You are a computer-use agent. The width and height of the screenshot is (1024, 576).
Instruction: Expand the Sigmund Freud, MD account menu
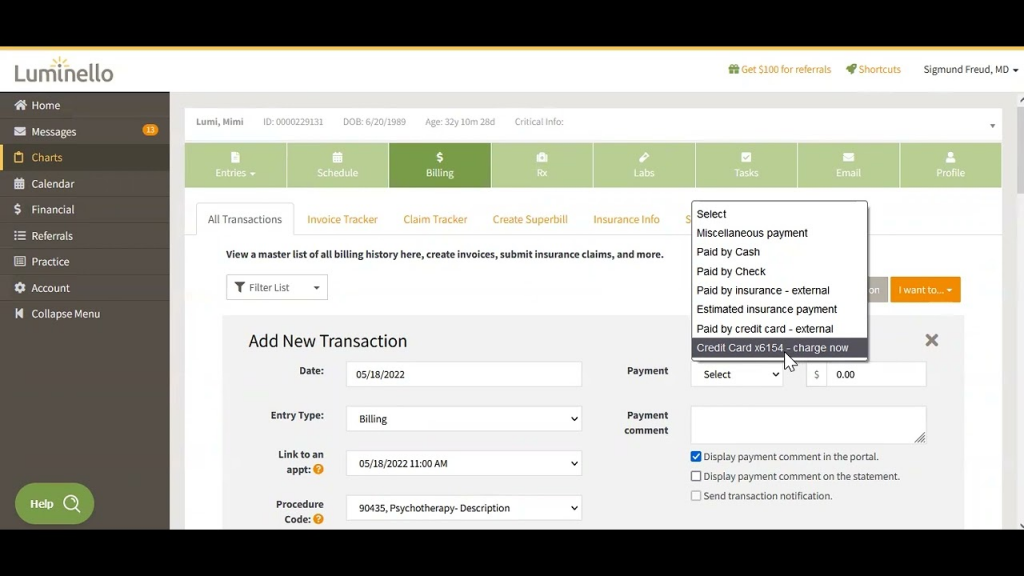click(x=969, y=69)
